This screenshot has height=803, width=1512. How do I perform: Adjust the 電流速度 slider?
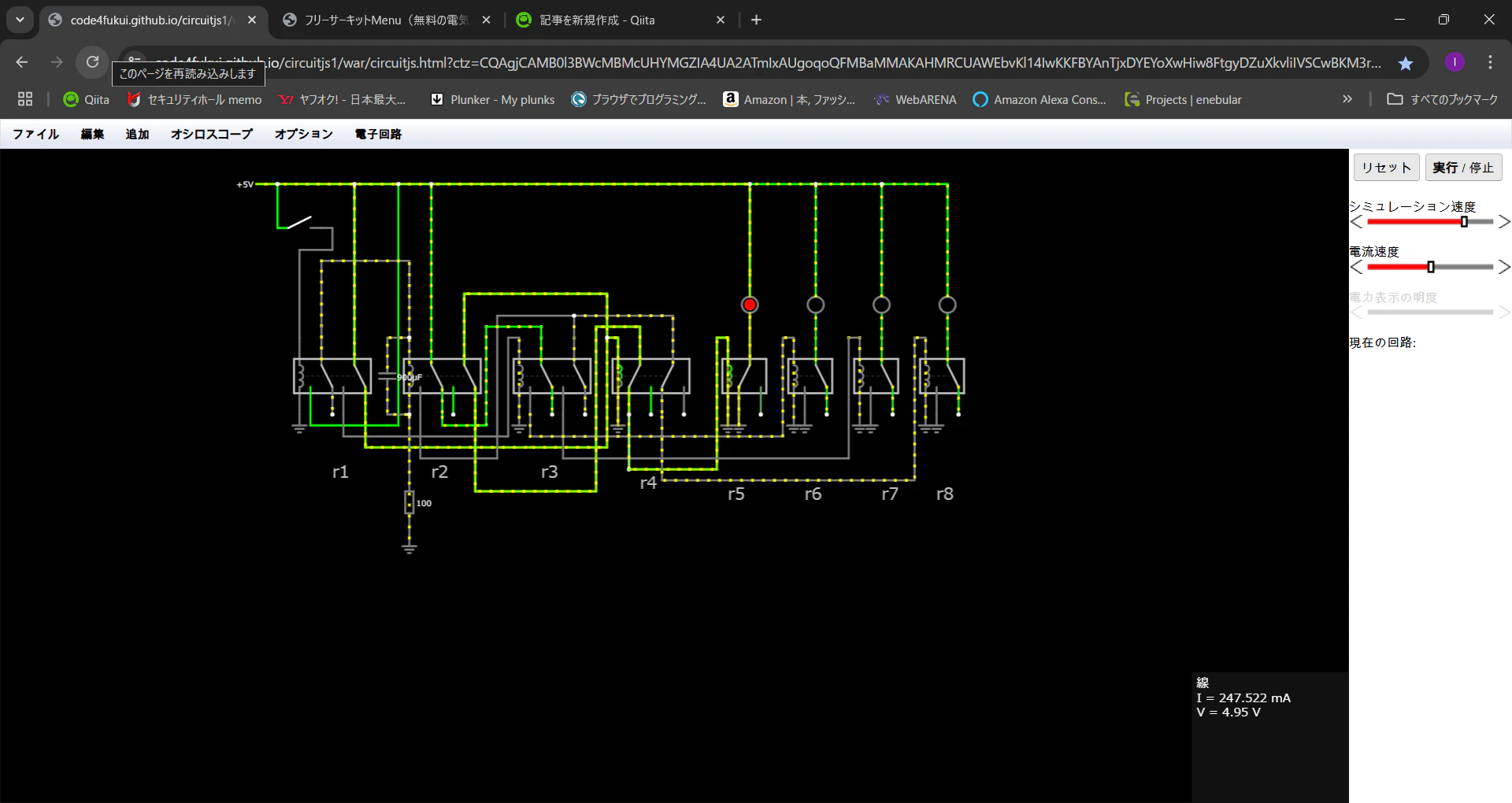1430,267
